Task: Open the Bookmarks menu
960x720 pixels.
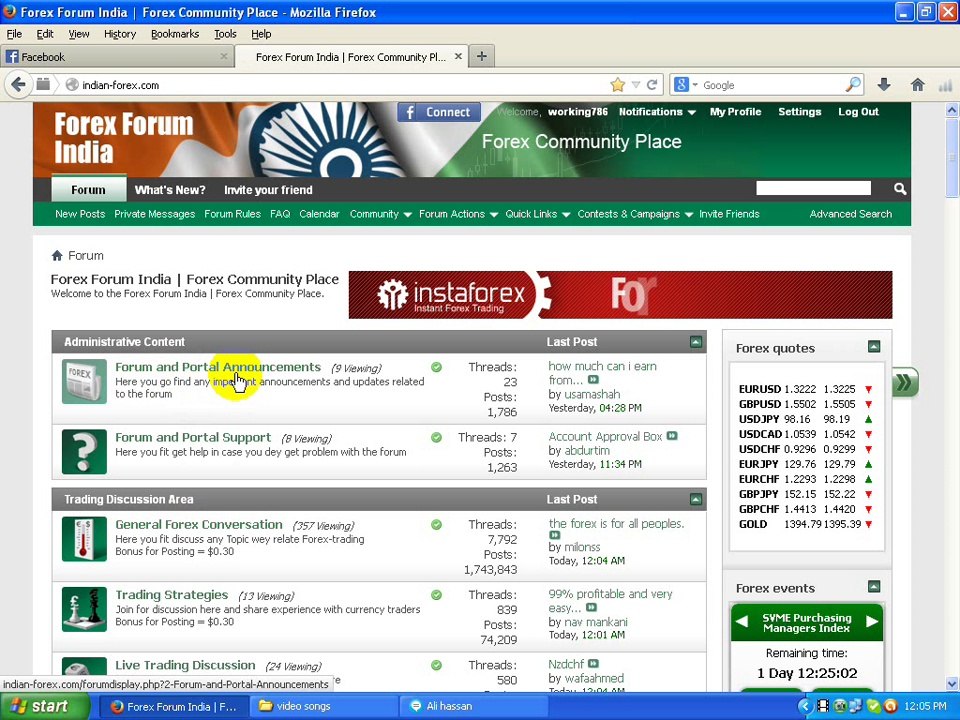Action: click(x=174, y=34)
